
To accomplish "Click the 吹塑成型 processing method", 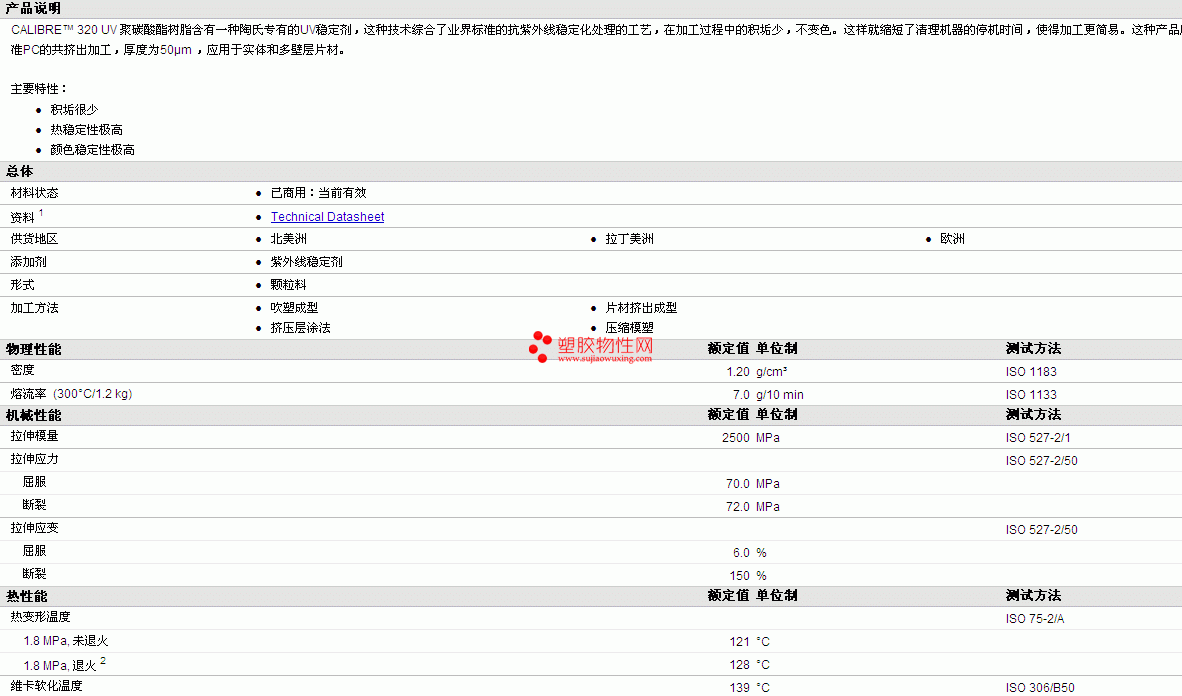I will pos(294,308).
